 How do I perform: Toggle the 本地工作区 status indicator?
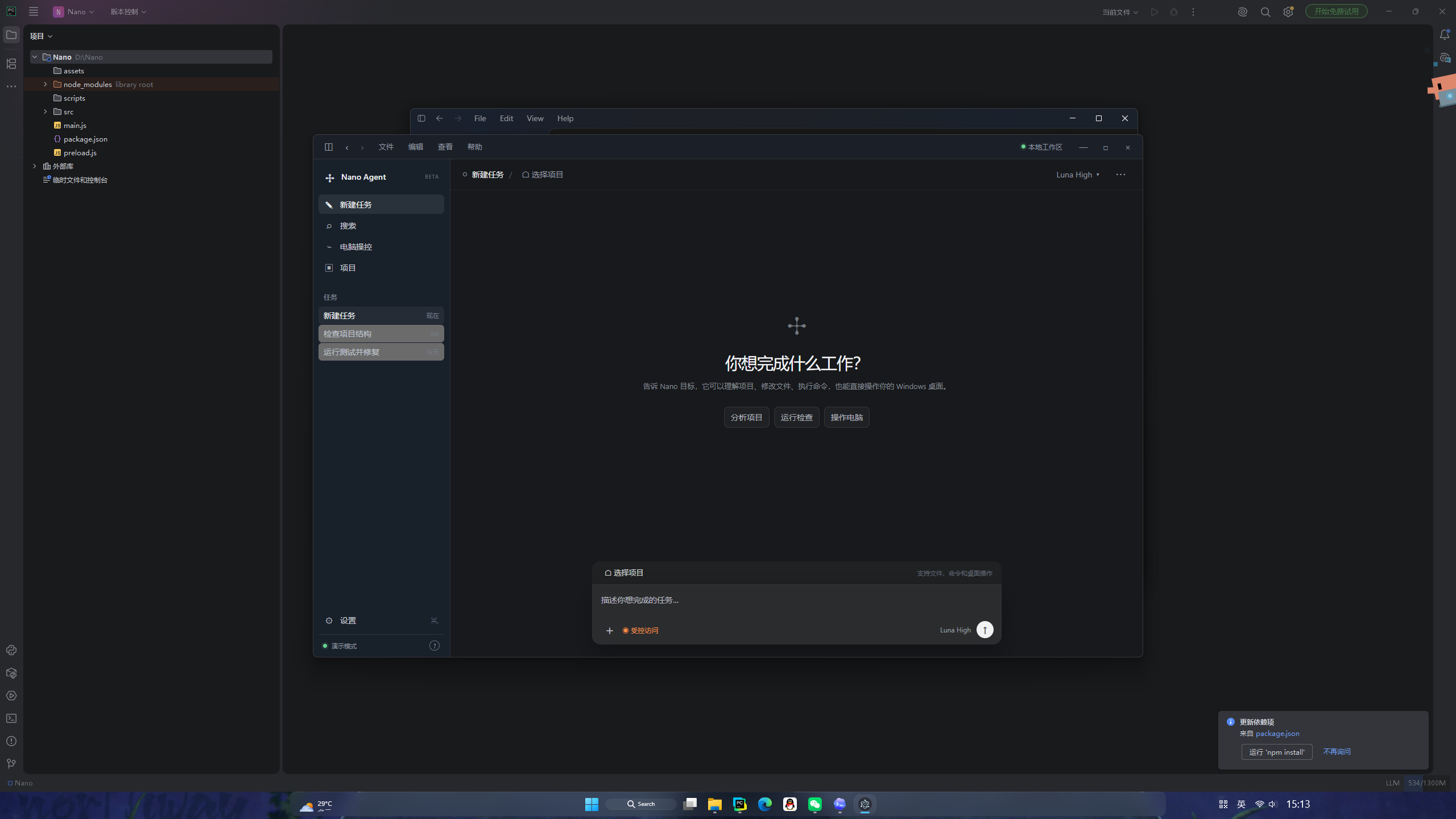[1041, 147]
